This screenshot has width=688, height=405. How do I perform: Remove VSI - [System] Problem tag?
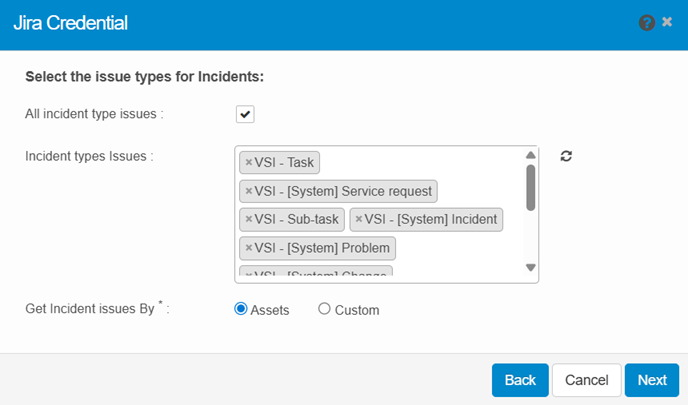pyautogui.click(x=249, y=246)
